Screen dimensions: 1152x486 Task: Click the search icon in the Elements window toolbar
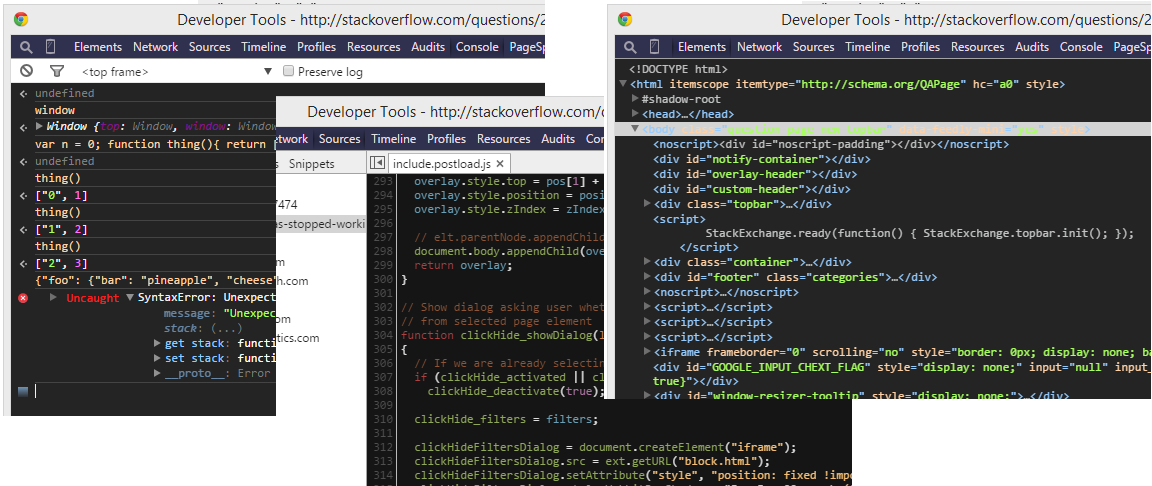[630, 47]
